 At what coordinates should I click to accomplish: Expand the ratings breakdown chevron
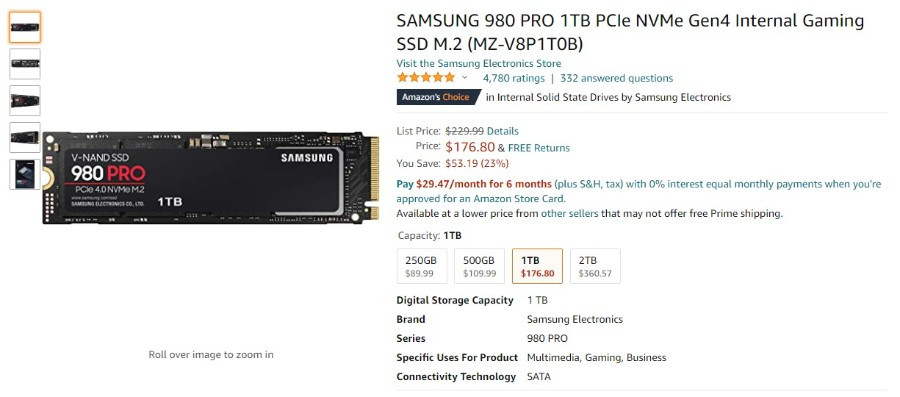pos(464,77)
